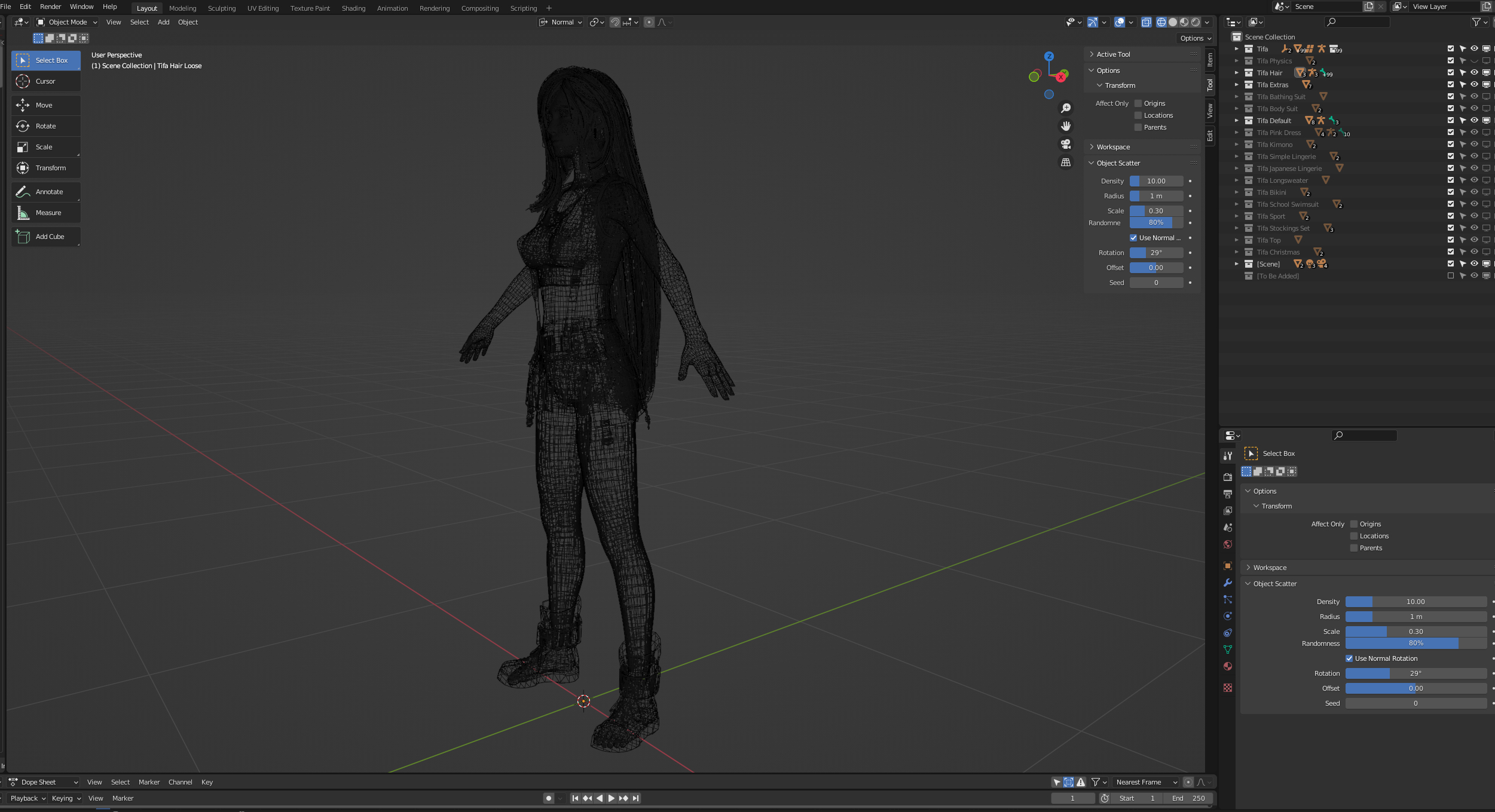Enable the [To Be Added] collection checkbox

point(1451,276)
